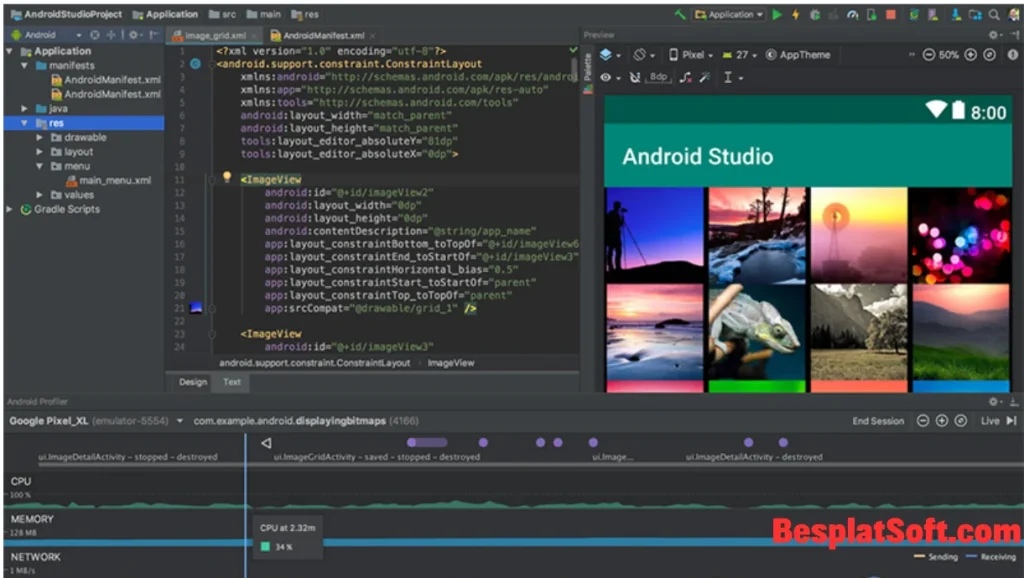The height and width of the screenshot is (578, 1024).
Task: Select the AVD Manager icon
Action: [934, 14]
